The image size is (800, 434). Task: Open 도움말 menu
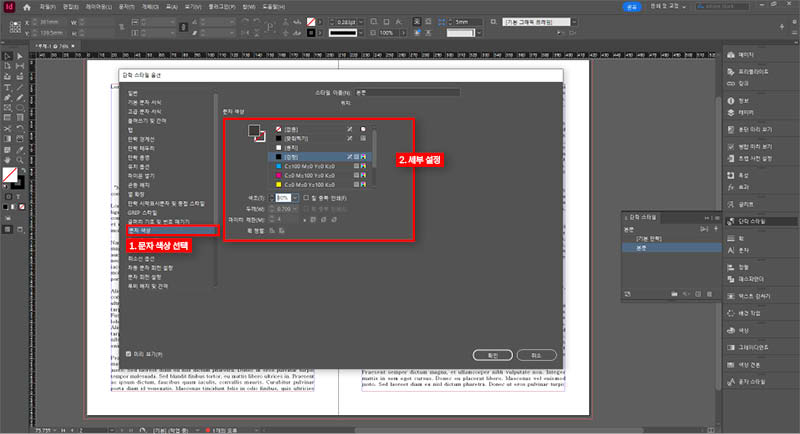click(273, 7)
